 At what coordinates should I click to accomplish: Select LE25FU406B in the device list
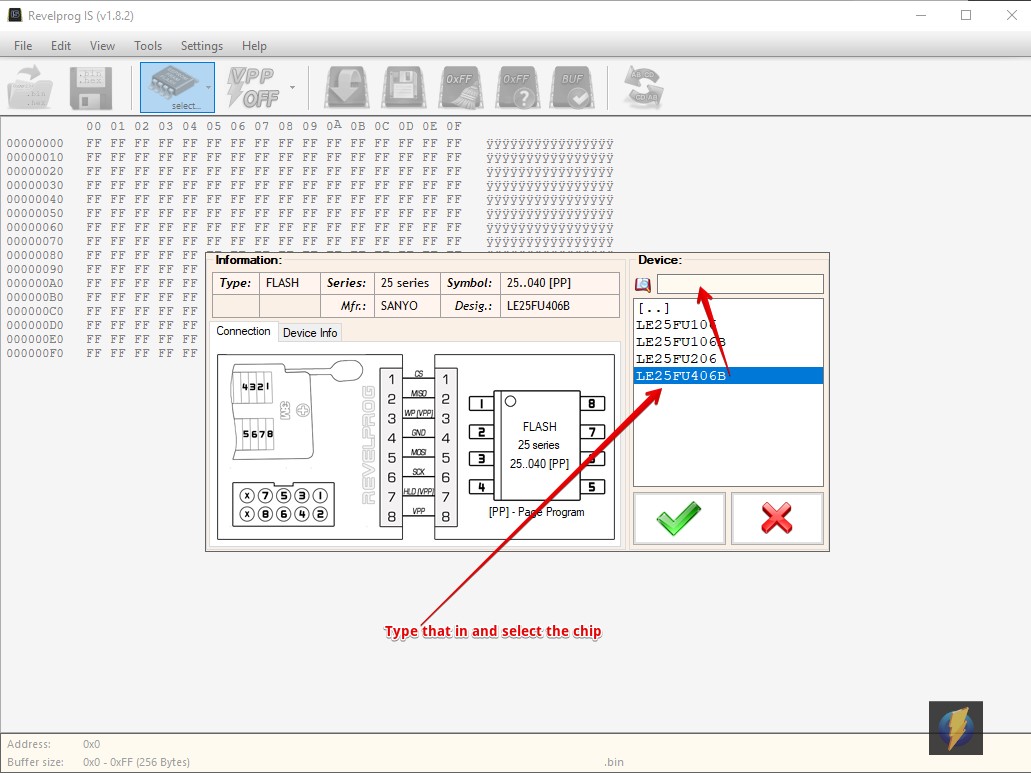coord(728,376)
